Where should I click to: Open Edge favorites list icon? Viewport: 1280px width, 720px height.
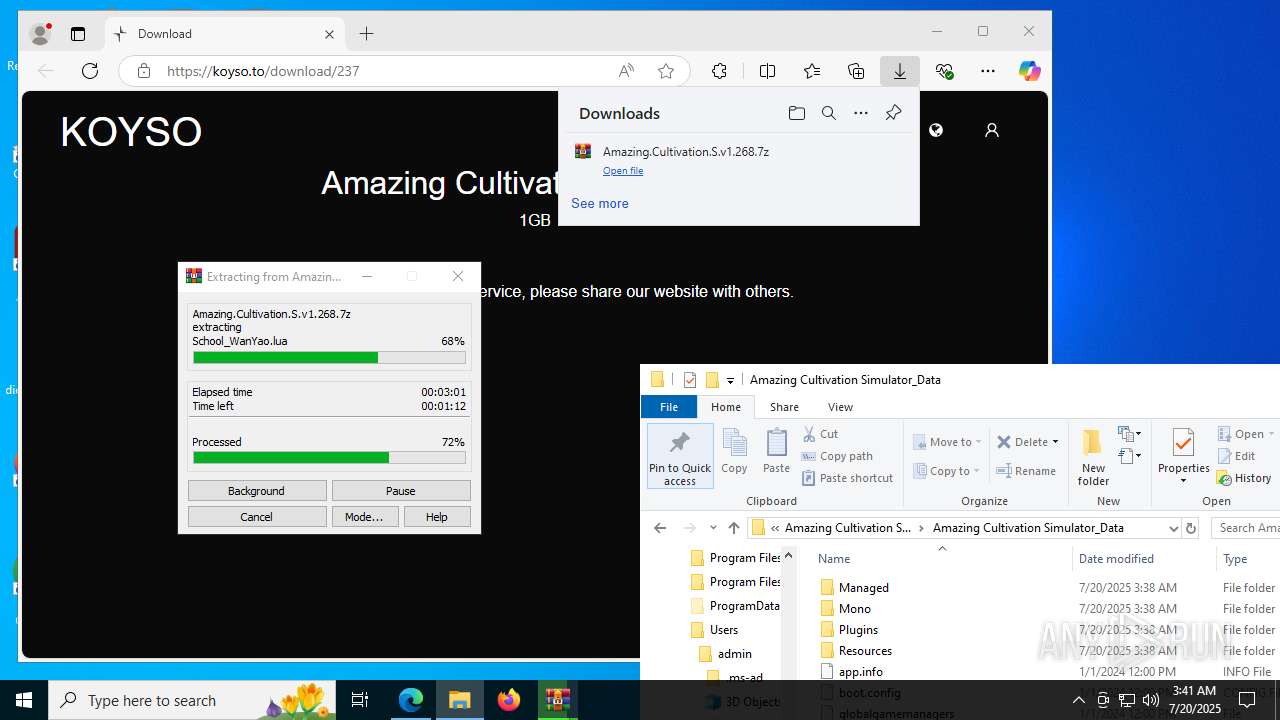812,71
